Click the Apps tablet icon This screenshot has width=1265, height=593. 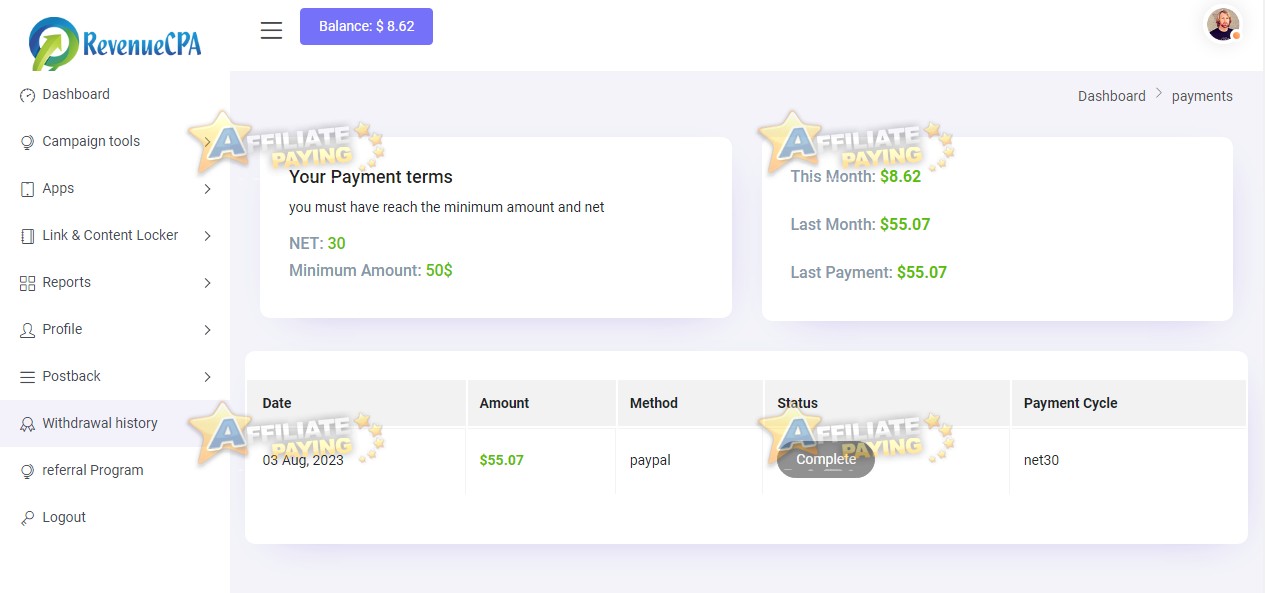(27, 189)
